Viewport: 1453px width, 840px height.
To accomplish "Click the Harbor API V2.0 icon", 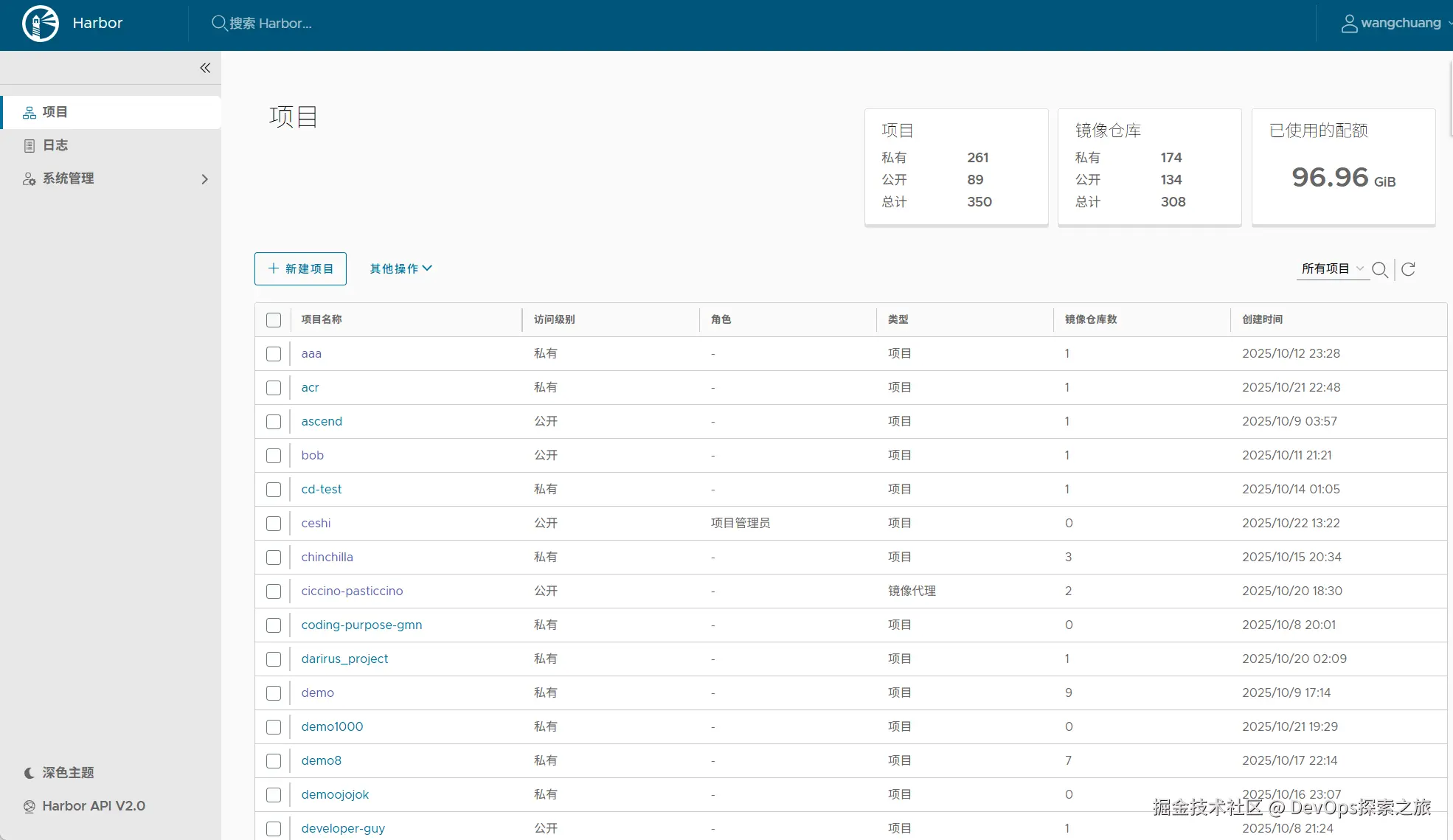I will (29, 806).
